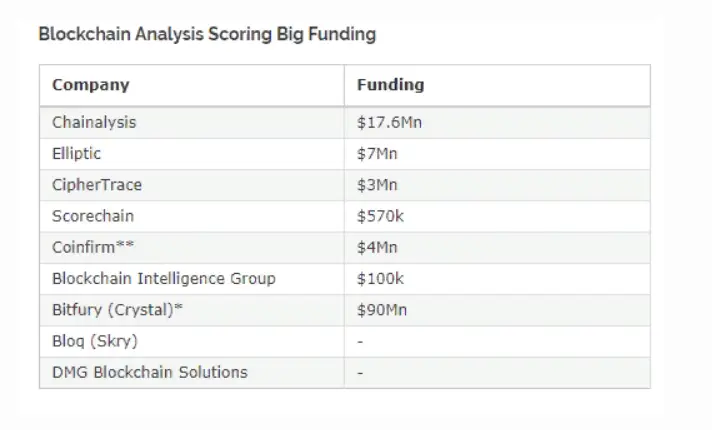Click the dash in DMG Blockchain Solutions row
This screenshot has width=712, height=430.
pos(360,373)
